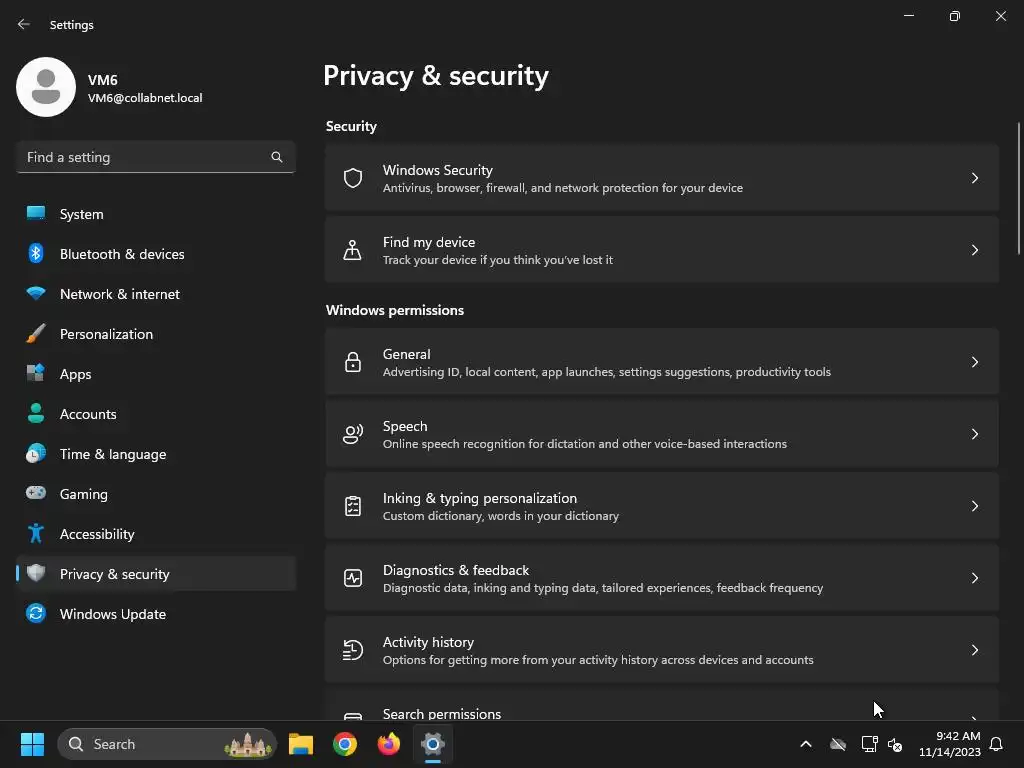Image resolution: width=1024 pixels, height=768 pixels.
Task: Click the General lock icon
Action: 352,362
